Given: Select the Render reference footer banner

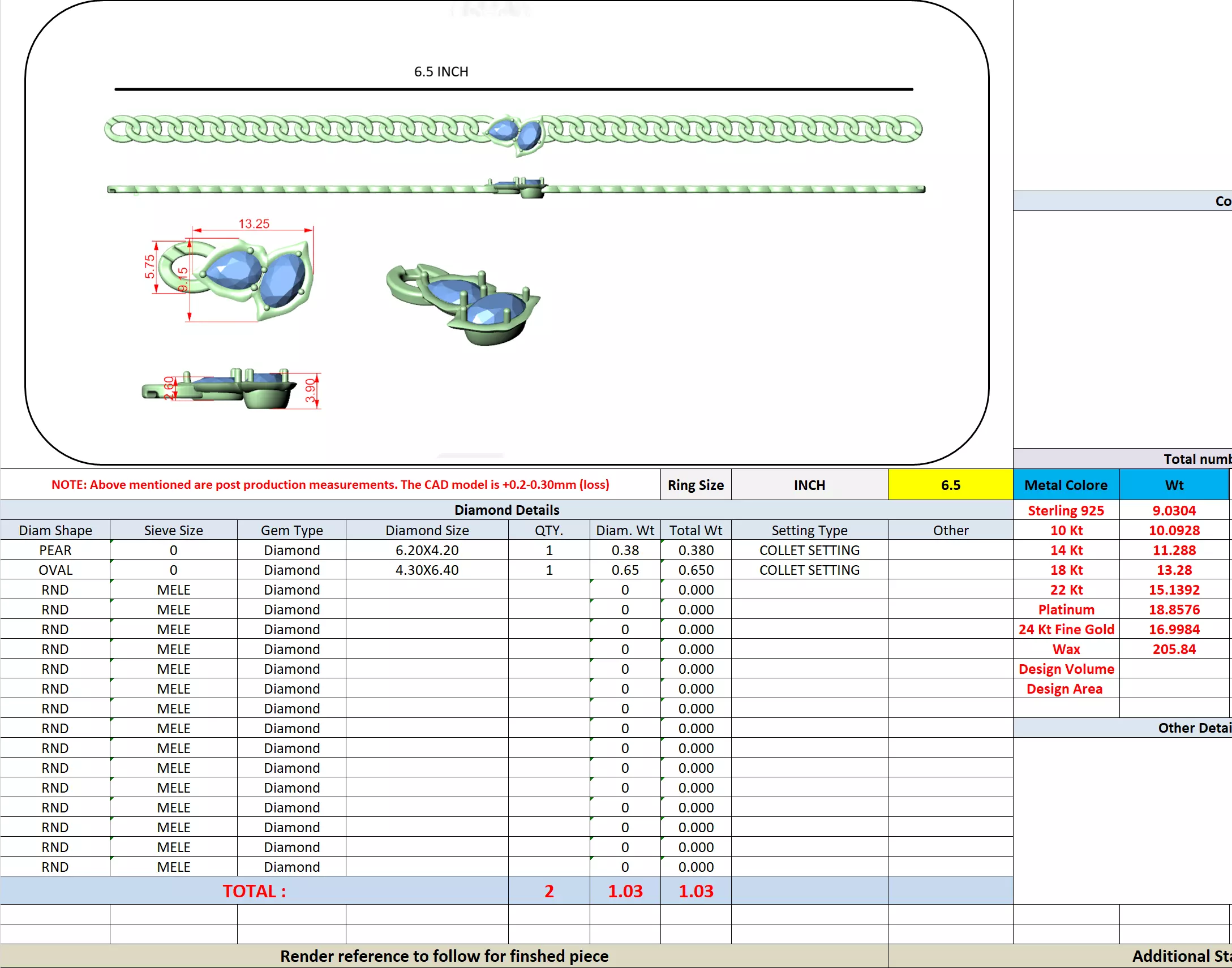Looking at the screenshot, I should [444, 956].
